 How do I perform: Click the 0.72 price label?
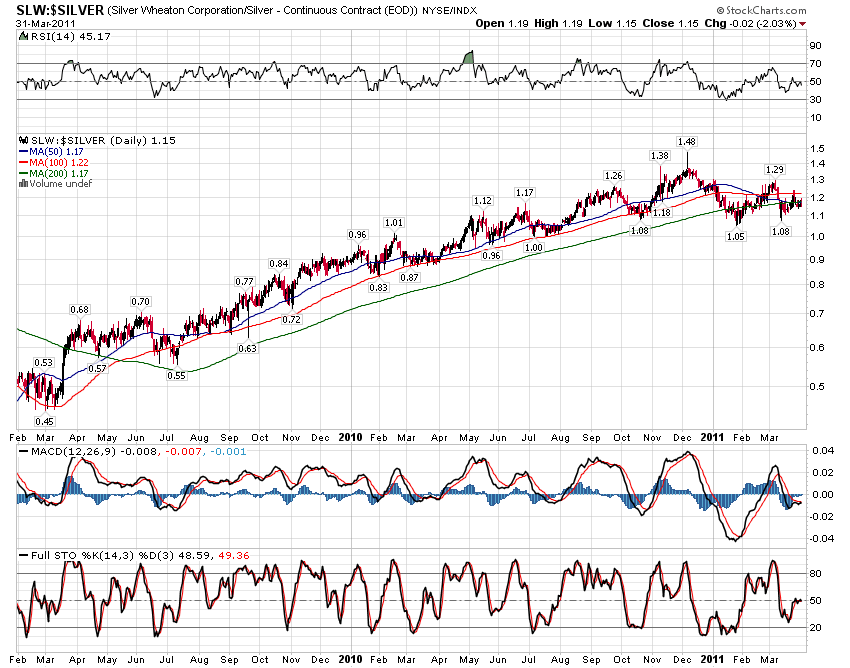tap(291, 319)
